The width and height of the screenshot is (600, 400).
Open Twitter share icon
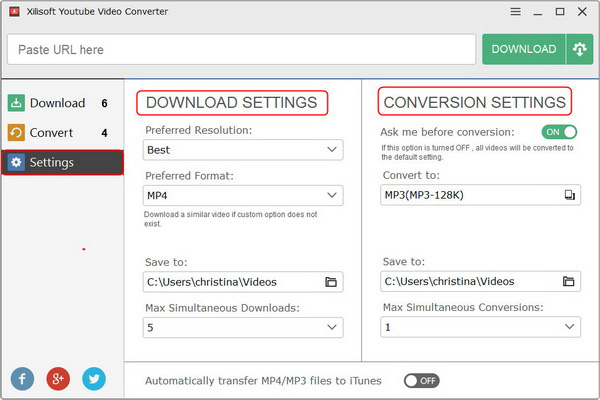tap(94, 379)
